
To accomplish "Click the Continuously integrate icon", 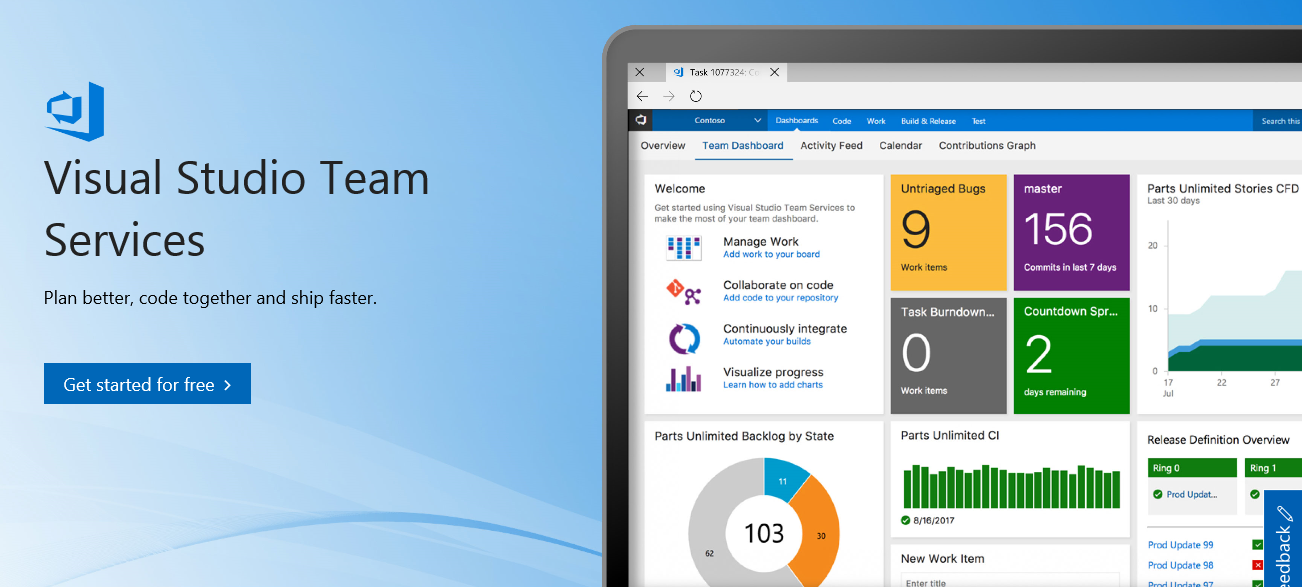I will (x=685, y=337).
